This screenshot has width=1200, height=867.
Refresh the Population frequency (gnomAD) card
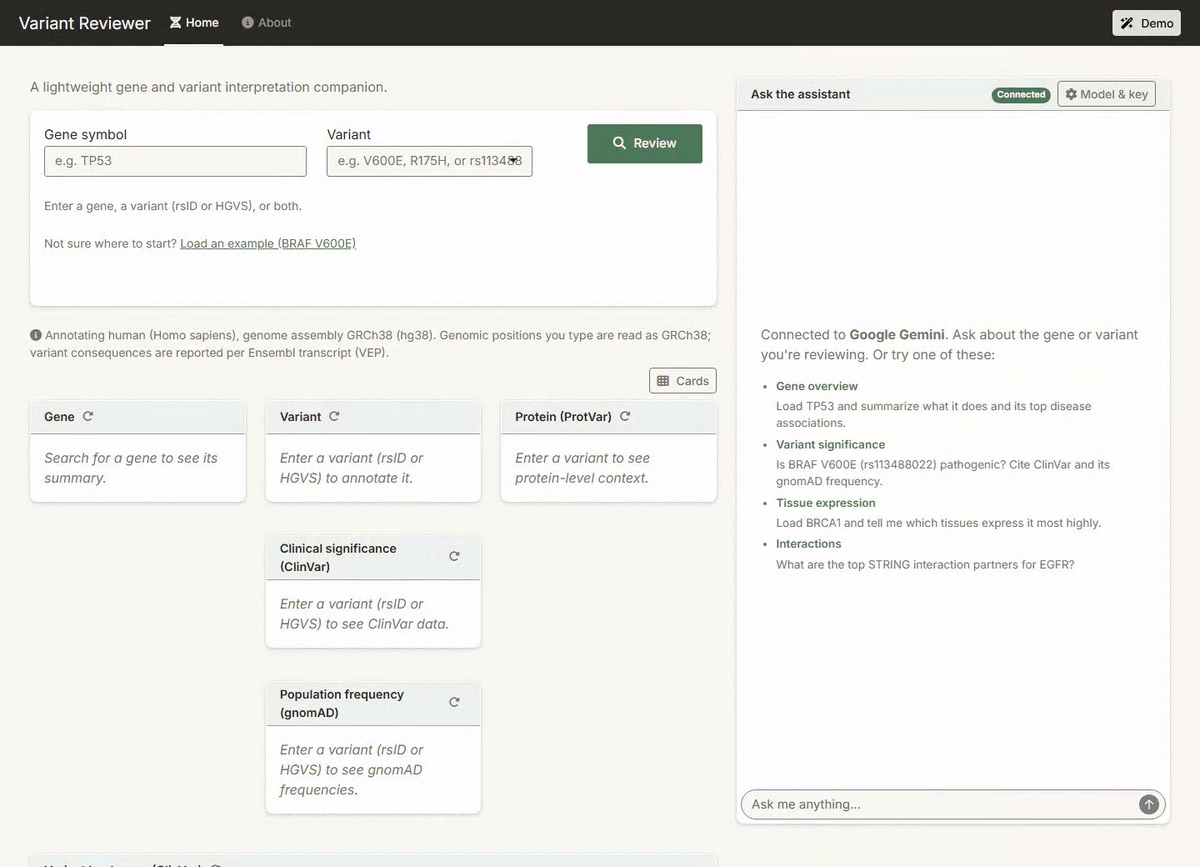pos(454,702)
